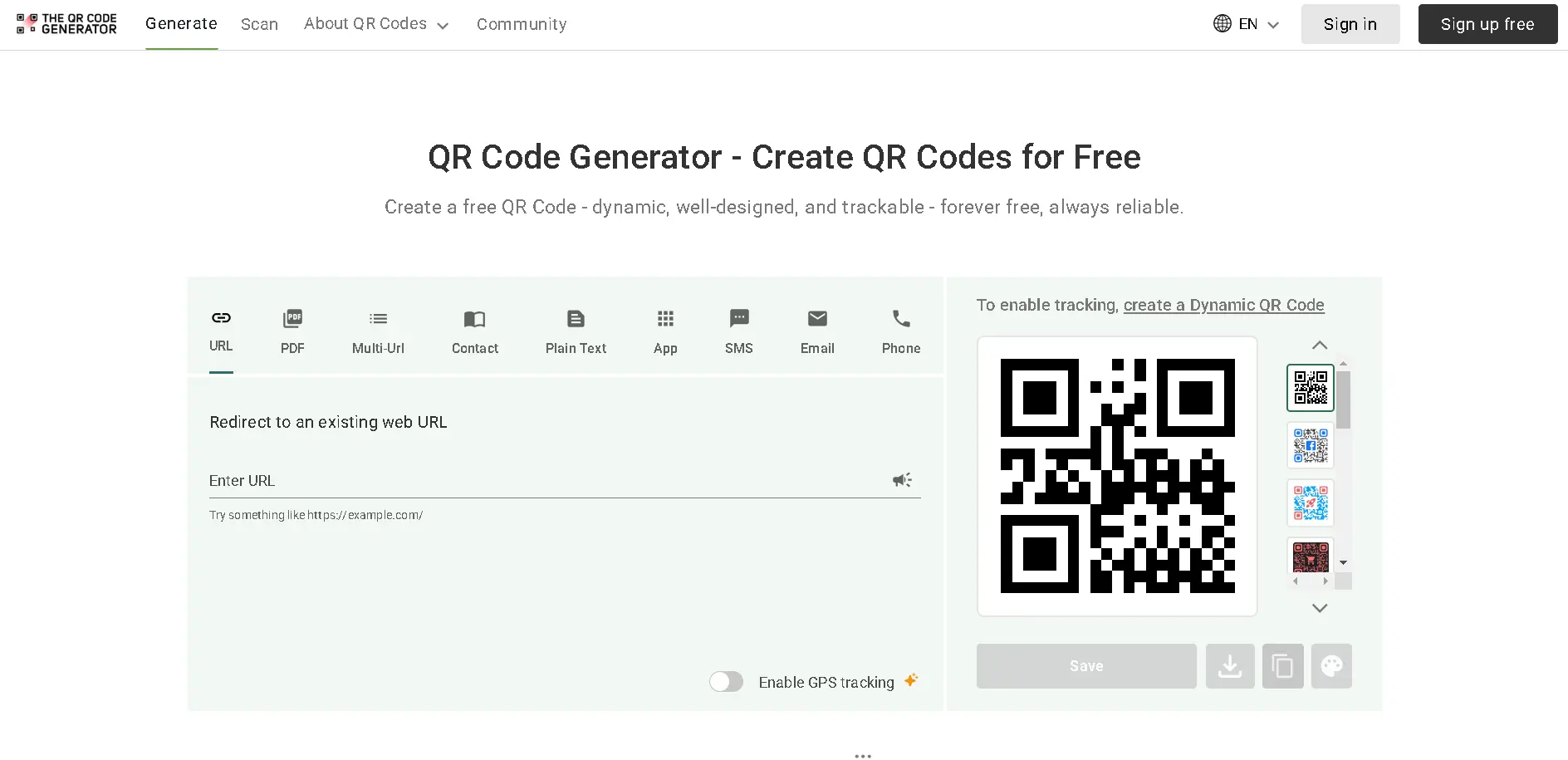Choose the Multi-Url QR code option
This screenshot has width=1568, height=760.
pyautogui.click(x=378, y=331)
